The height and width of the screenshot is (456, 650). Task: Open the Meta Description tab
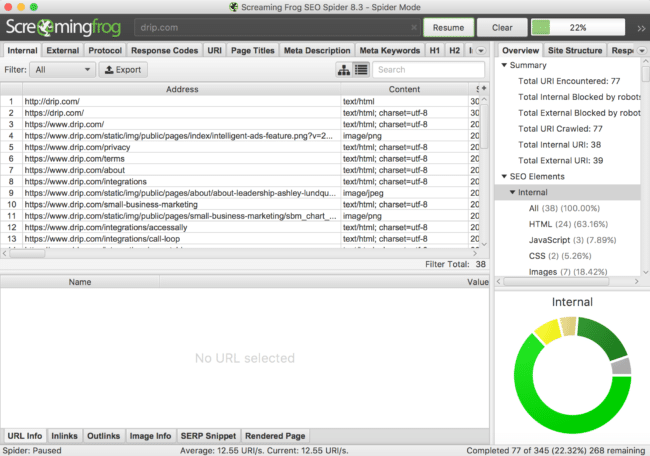[317, 51]
